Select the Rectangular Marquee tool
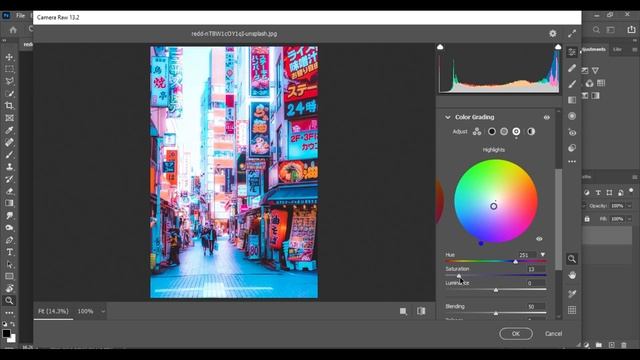This screenshot has height=360, width=640. click(9, 69)
